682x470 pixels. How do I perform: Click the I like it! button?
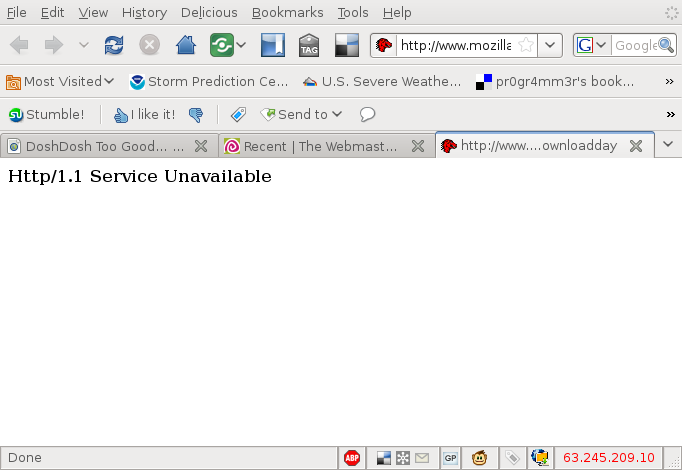144,114
